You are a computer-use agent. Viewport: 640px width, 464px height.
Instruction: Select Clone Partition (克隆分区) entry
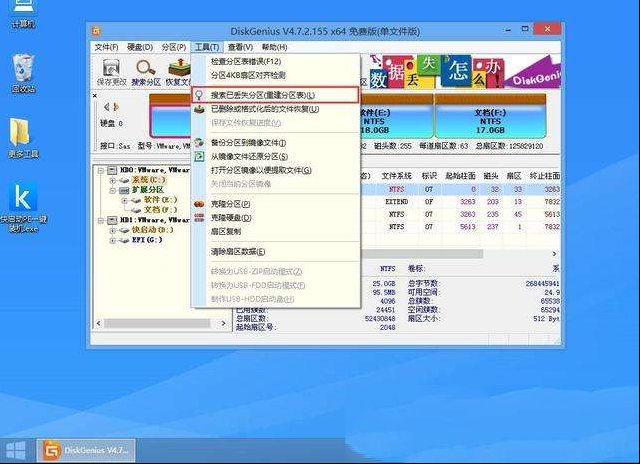276,204
